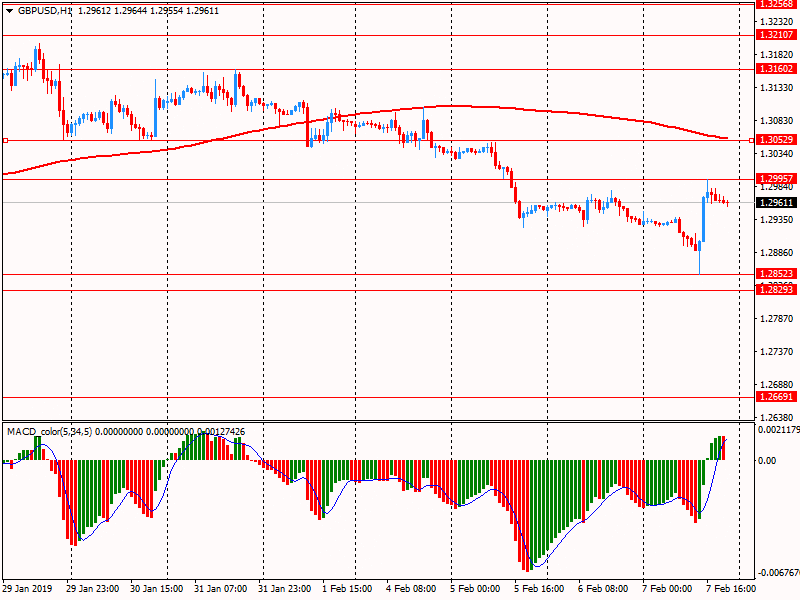Click the 1.29957 red price label
The image size is (800, 600).
click(x=777, y=179)
